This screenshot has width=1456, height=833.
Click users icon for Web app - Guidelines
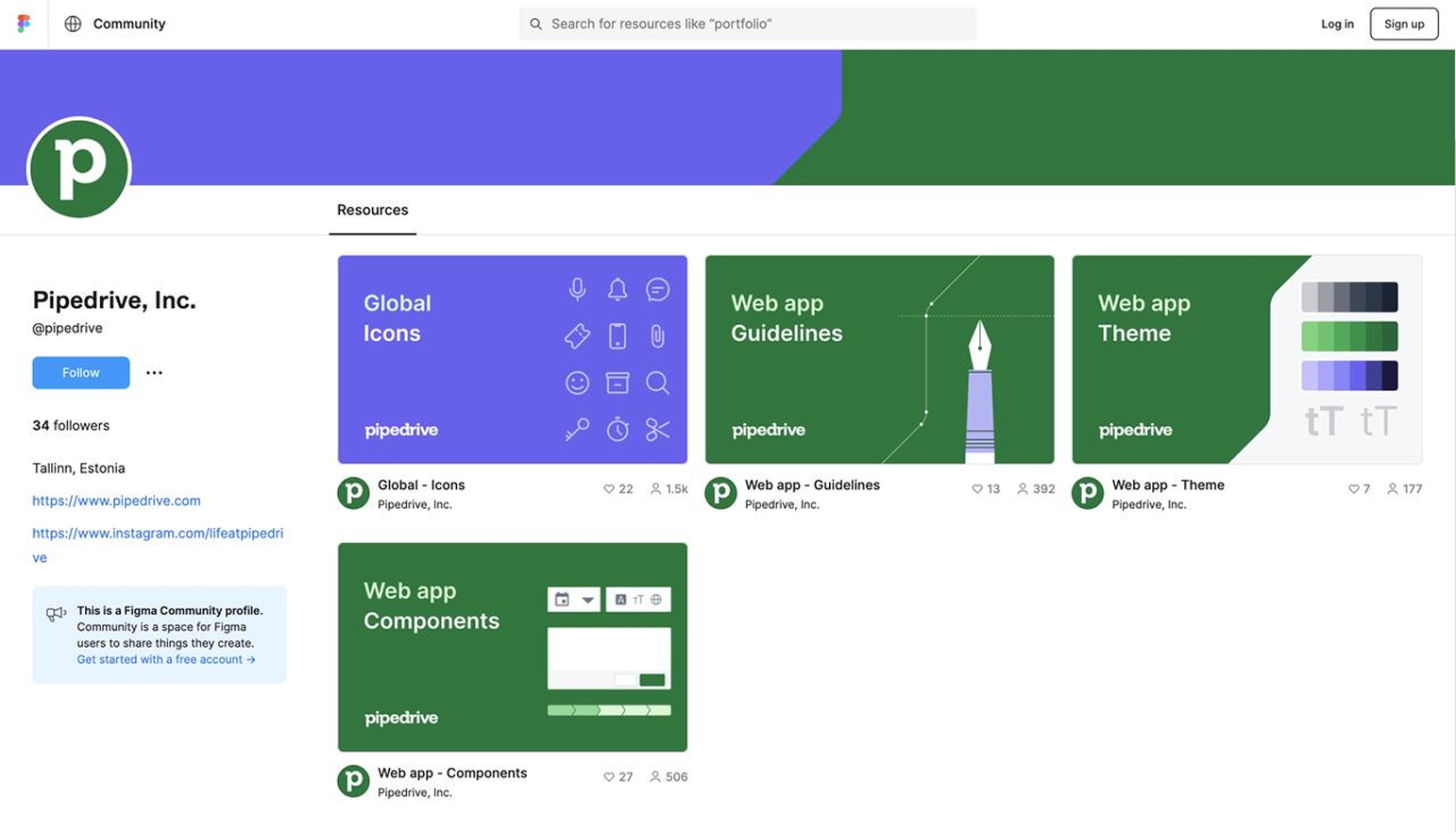tap(1023, 489)
